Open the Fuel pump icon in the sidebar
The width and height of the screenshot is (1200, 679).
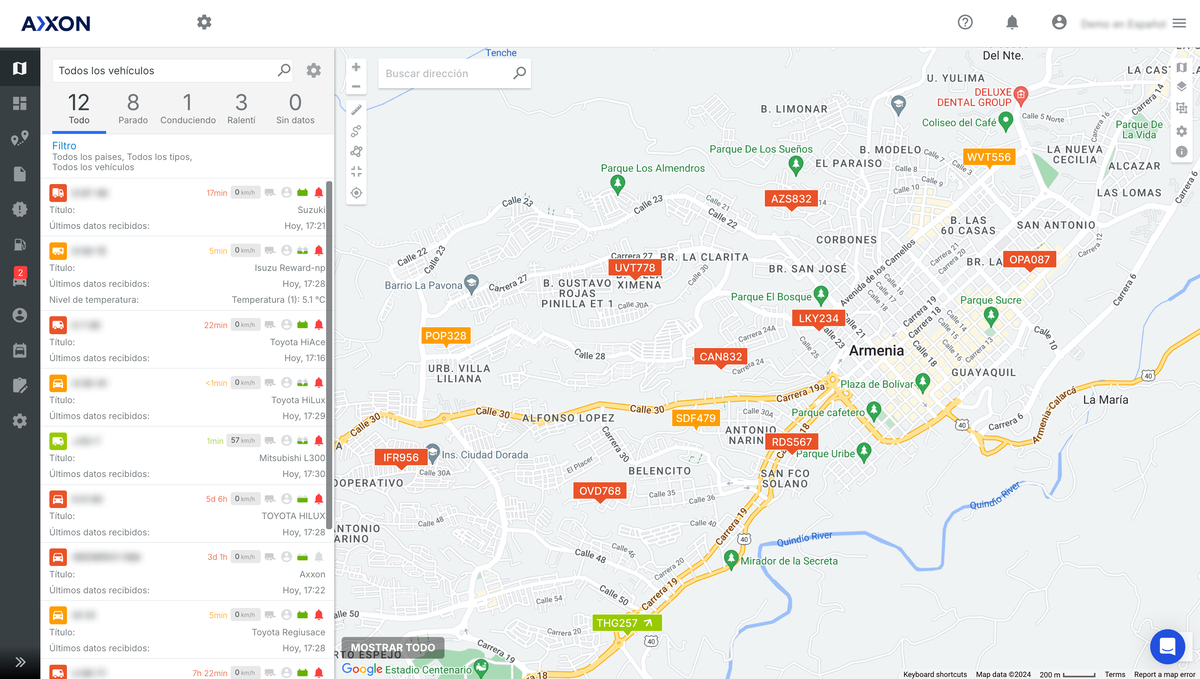point(20,244)
